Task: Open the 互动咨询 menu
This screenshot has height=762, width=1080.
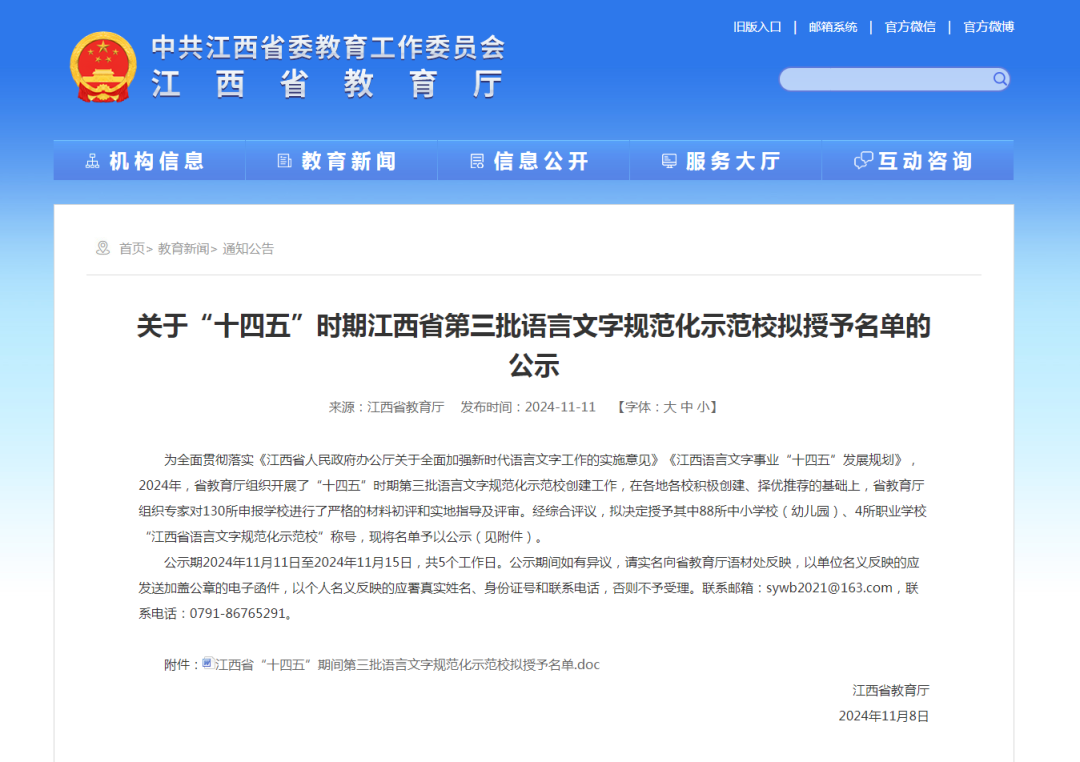Action: [x=917, y=161]
